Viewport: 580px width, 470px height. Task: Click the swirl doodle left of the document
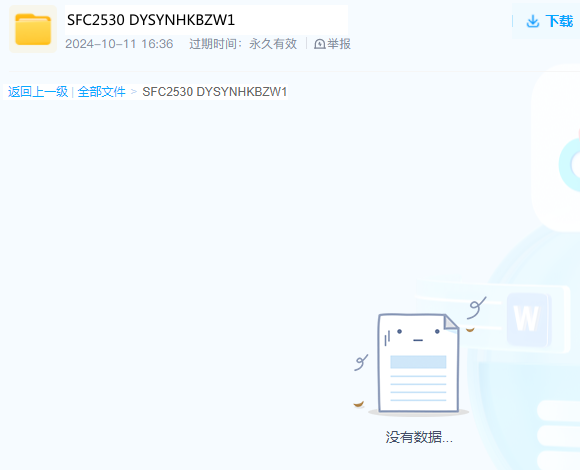[x=361, y=362]
